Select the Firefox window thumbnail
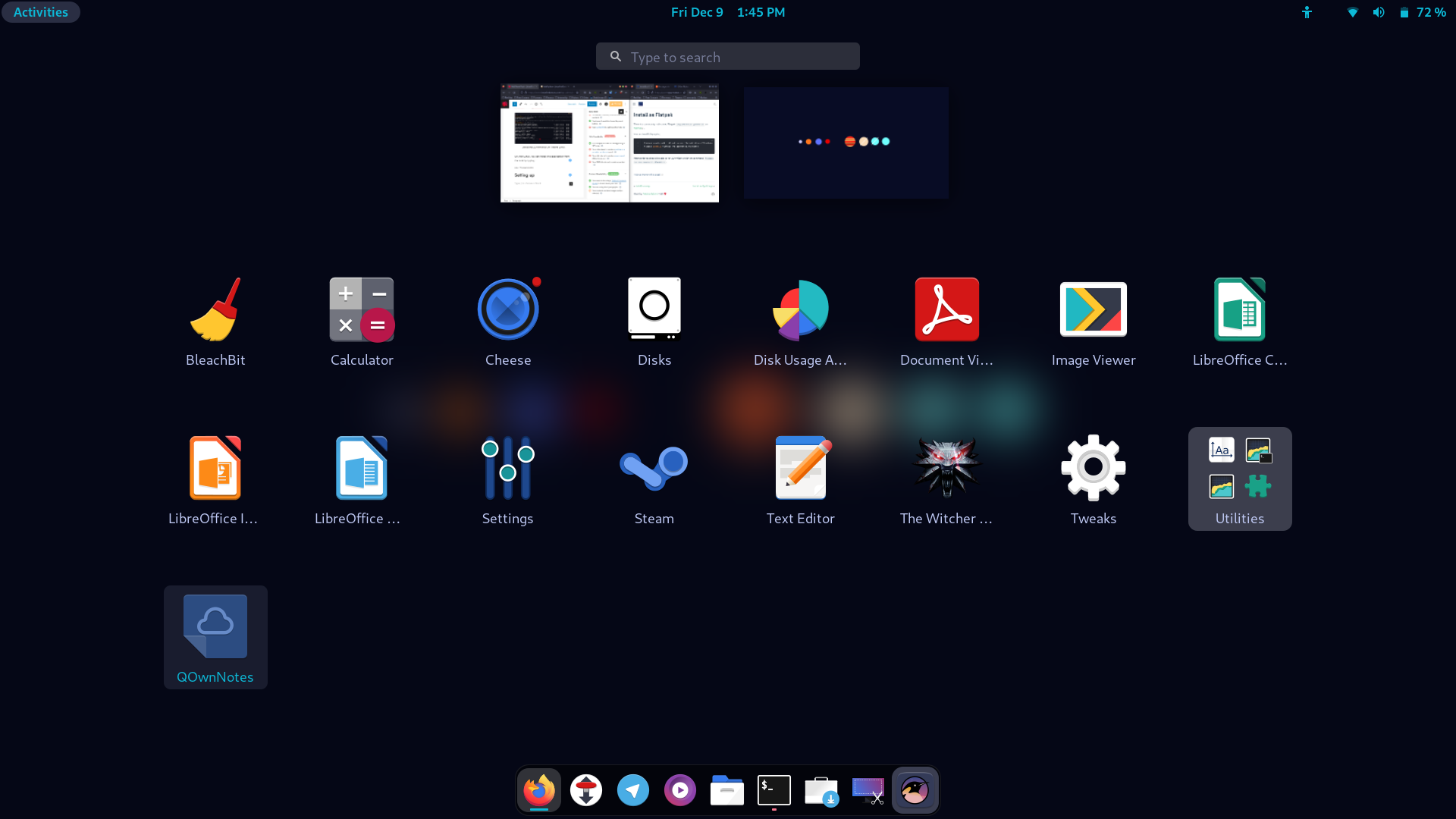The image size is (1456, 819). click(x=609, y=143)
